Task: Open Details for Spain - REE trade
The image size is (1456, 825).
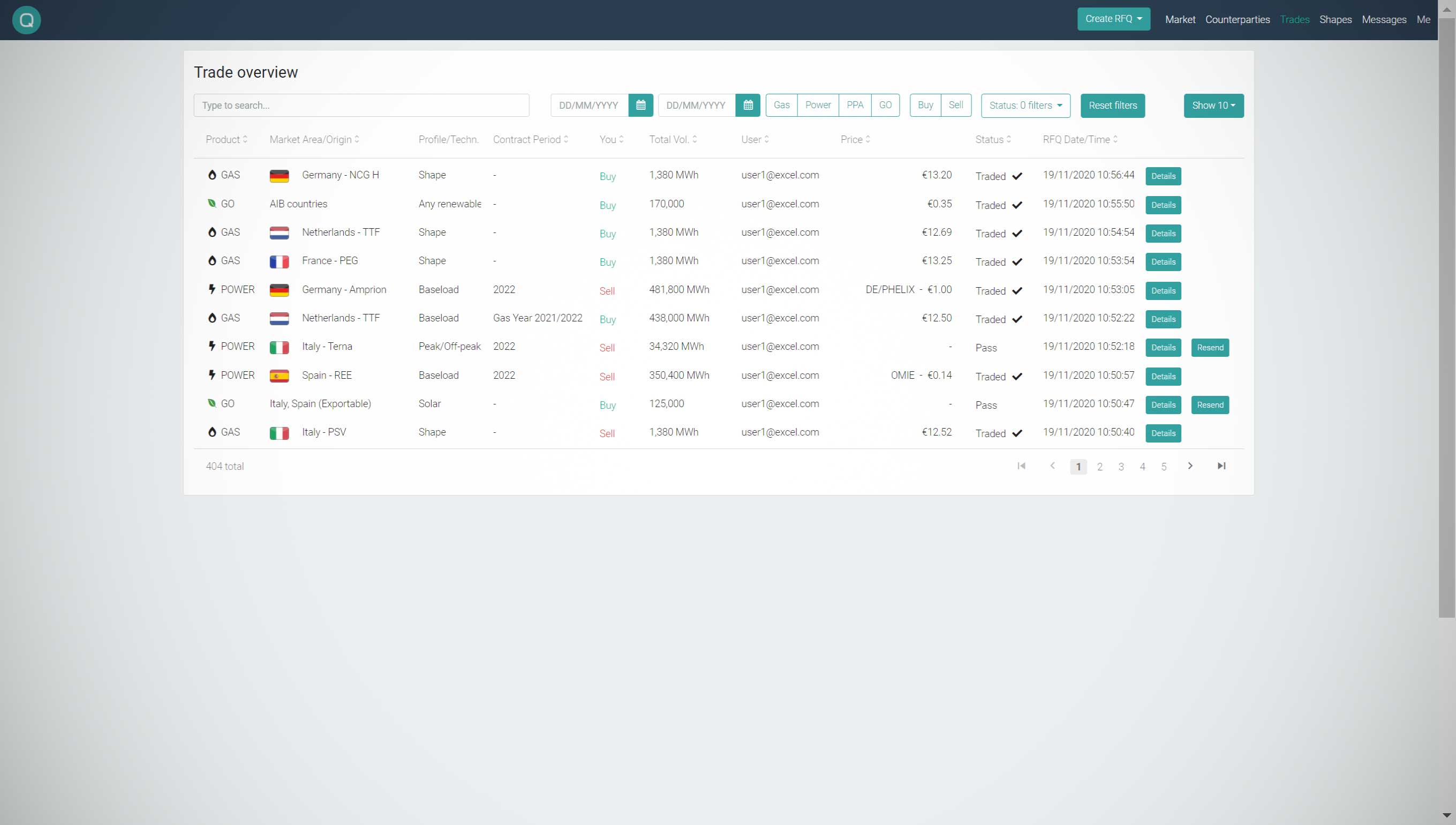Action: (x=1163, y=377)
